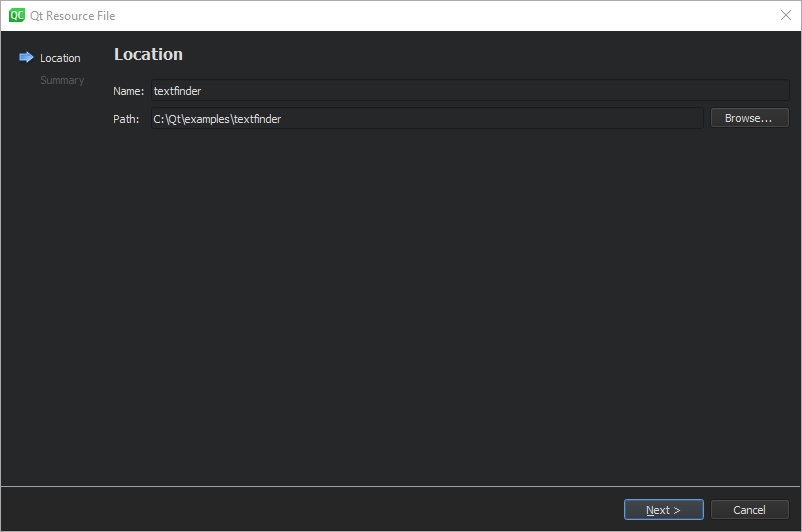Click the Qt Creator logo icon
Screen dimensions: 802x532
(17, 15)
